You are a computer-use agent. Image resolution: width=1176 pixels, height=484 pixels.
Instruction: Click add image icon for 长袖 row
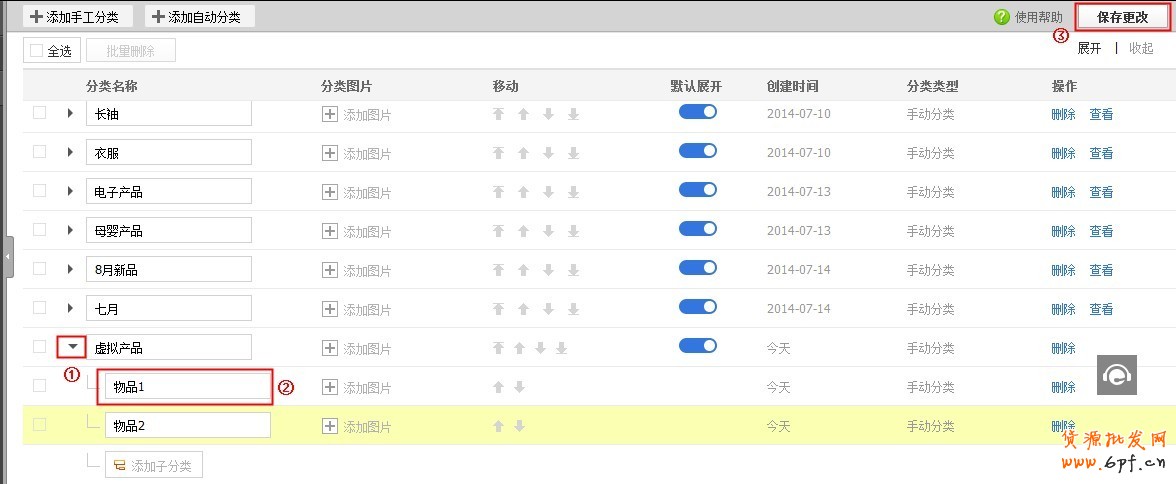point(330,115)
